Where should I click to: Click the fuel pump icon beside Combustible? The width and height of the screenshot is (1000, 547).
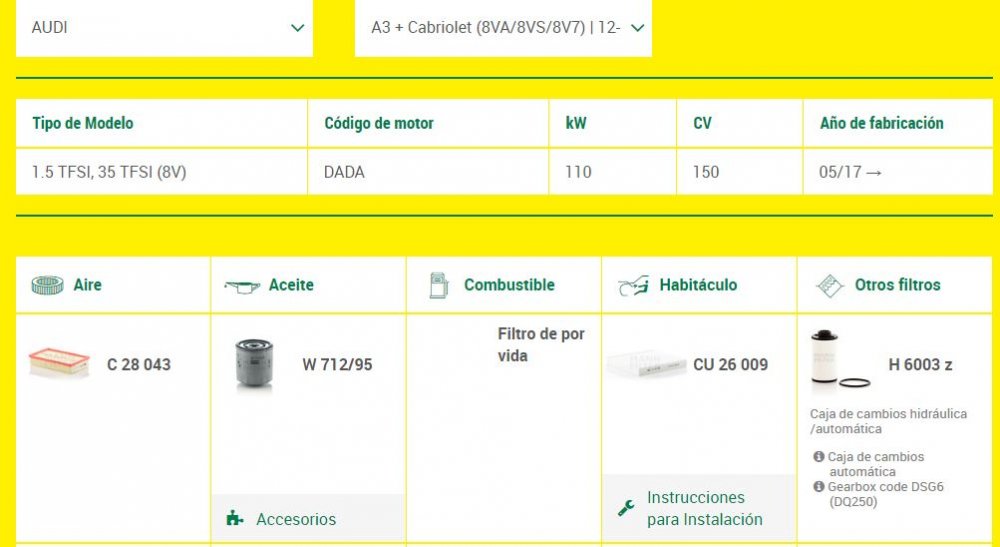[439, 285]
